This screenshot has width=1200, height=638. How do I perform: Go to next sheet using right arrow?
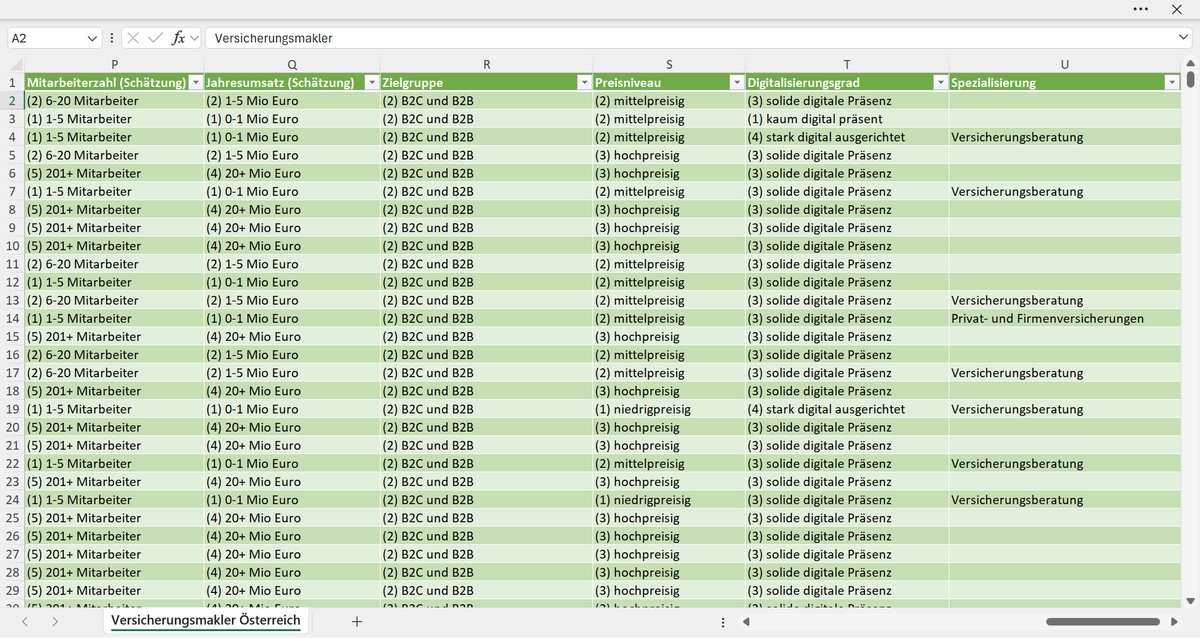click(x=55, y=621)
